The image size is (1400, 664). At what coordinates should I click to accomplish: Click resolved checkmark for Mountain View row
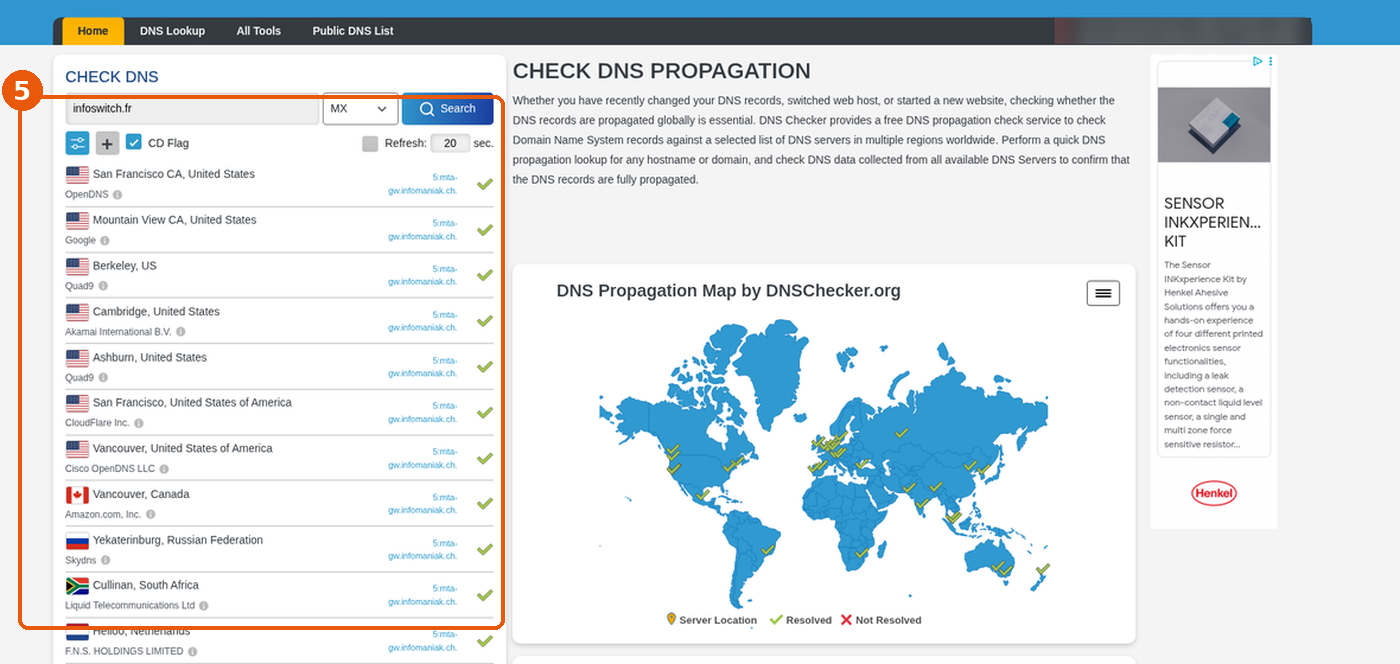[x=485, y=230]
